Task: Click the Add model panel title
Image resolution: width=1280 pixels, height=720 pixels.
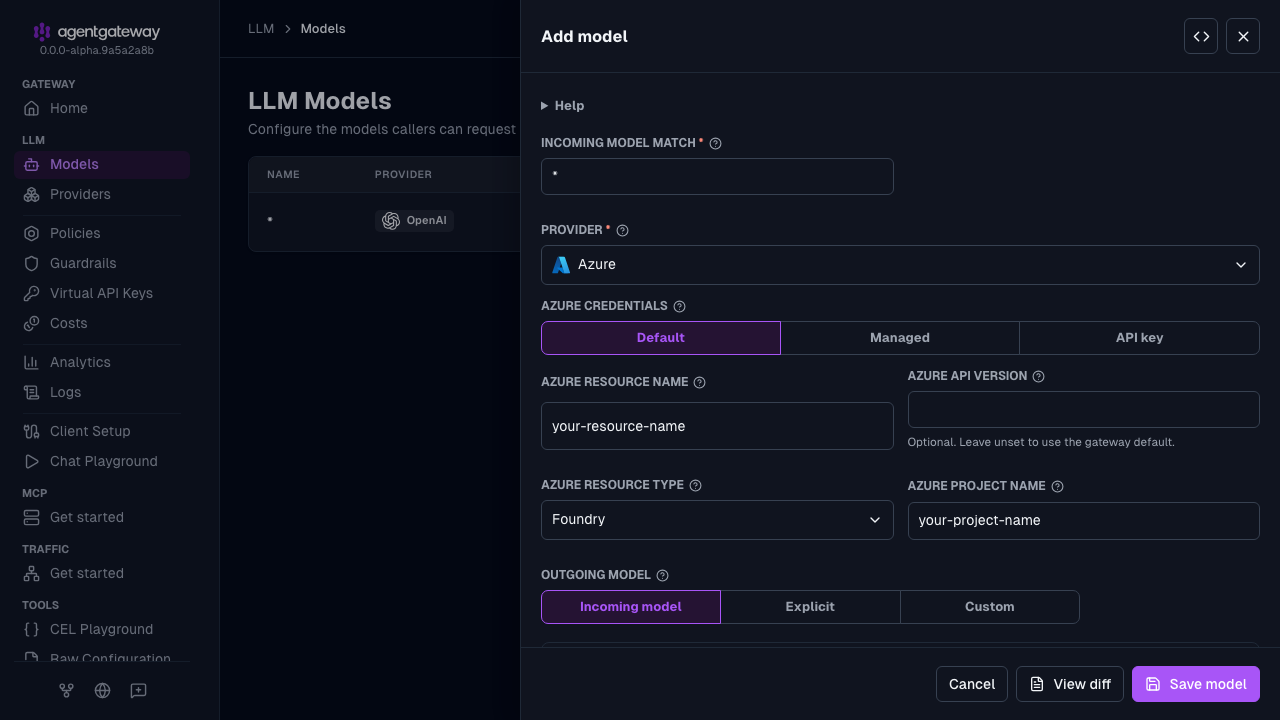Action: point(584,37)
